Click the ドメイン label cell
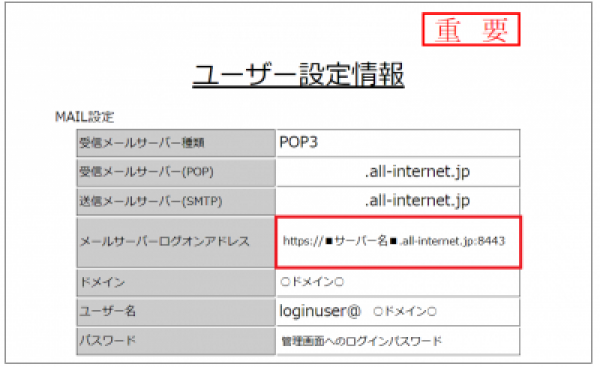Screen dimensions: 600x367 click(x=176, y=282)
